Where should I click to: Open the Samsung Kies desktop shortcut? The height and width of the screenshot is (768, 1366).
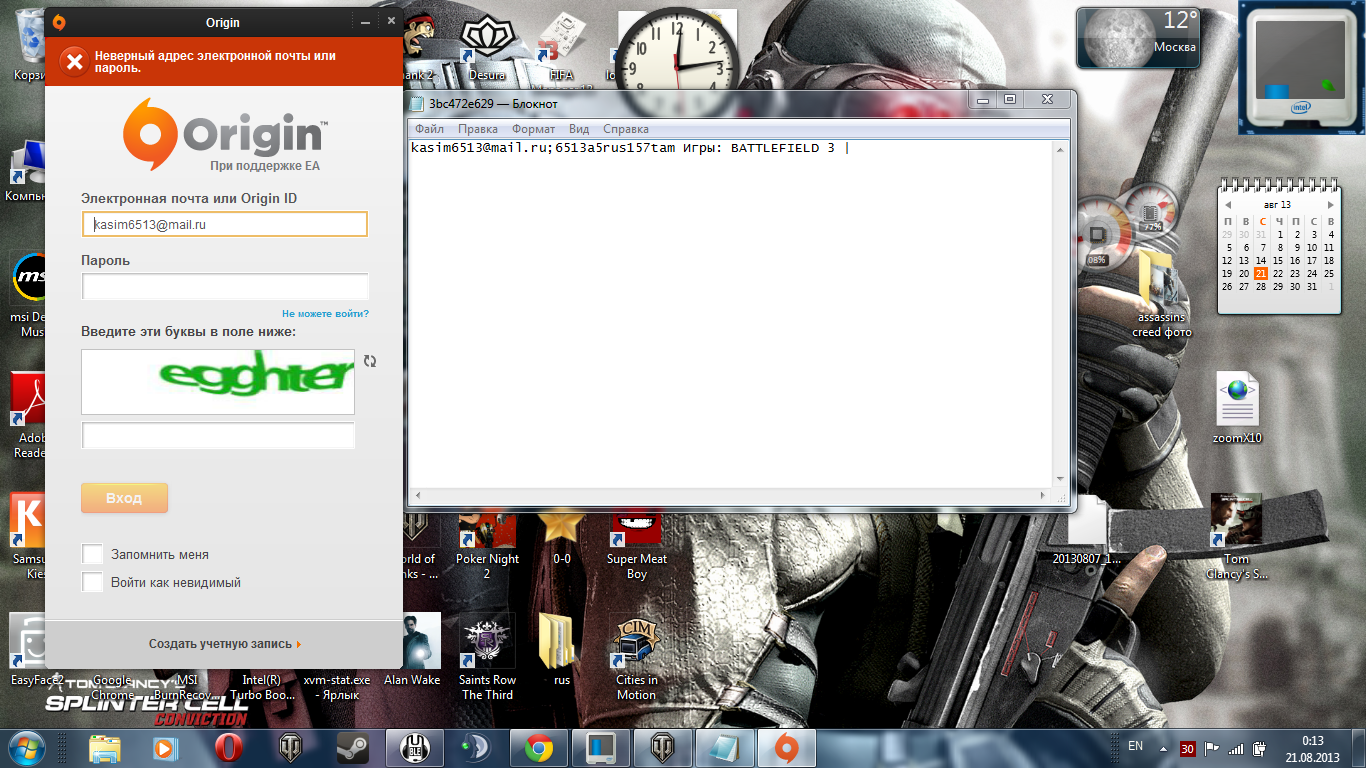click(x=30, y=537)
